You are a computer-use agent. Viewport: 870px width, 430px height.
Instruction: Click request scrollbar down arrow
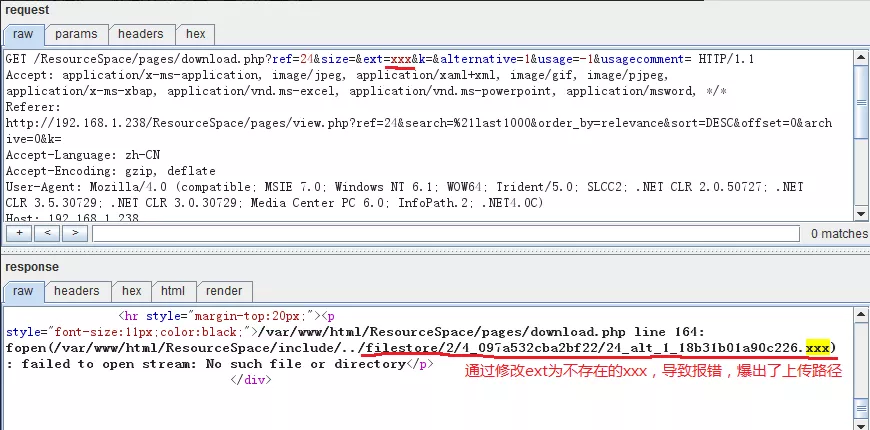(861, 214)
